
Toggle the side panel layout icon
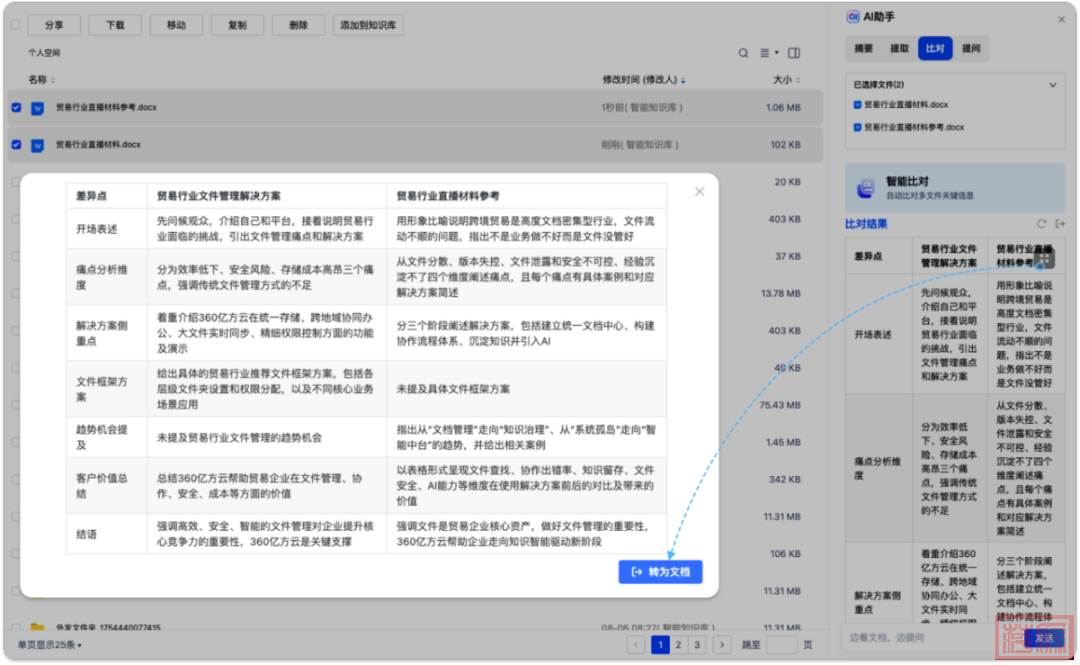click(794, 53)
